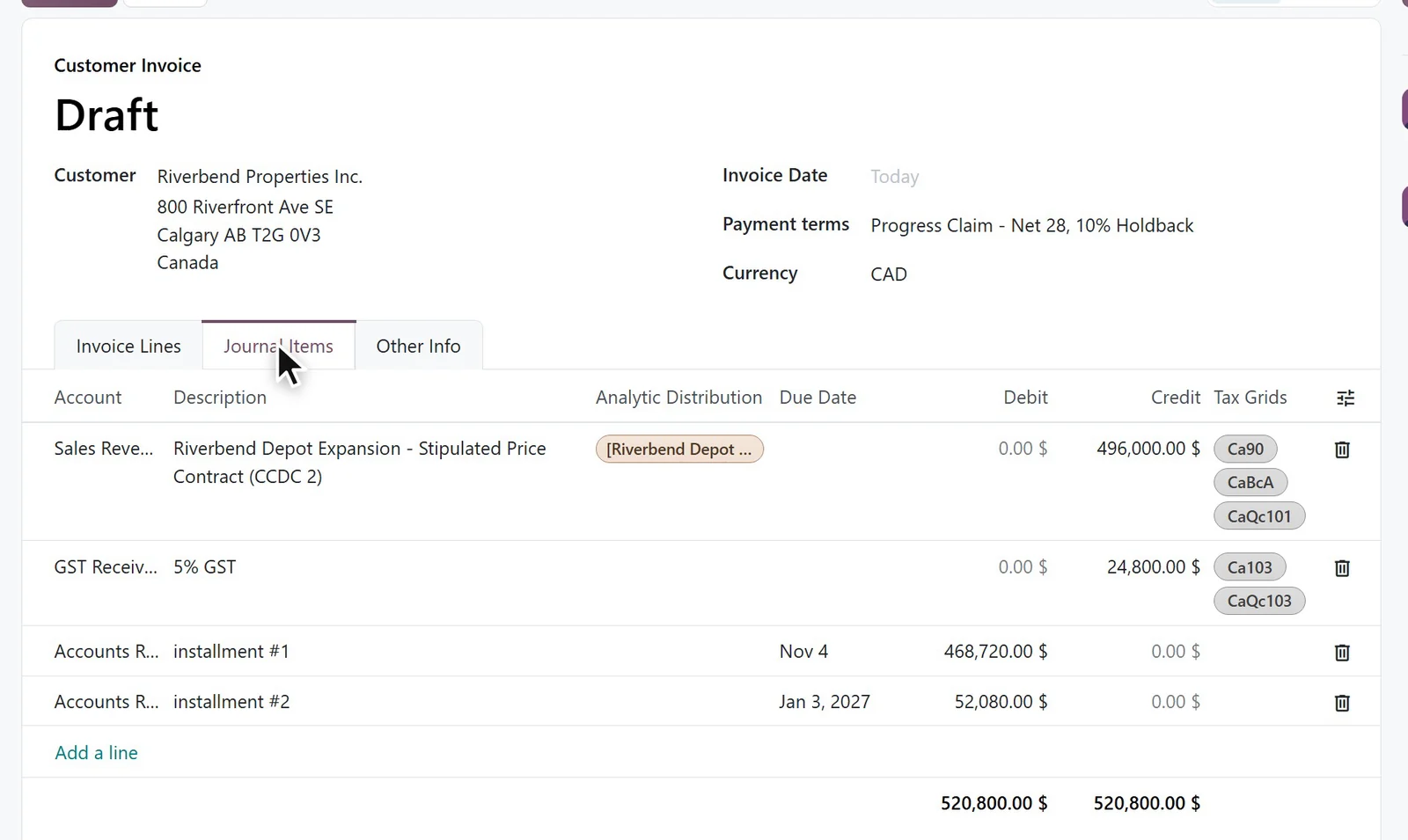
Task: Click the 24,800.00 $ credit amount
Action: (x=1154, y=567)
